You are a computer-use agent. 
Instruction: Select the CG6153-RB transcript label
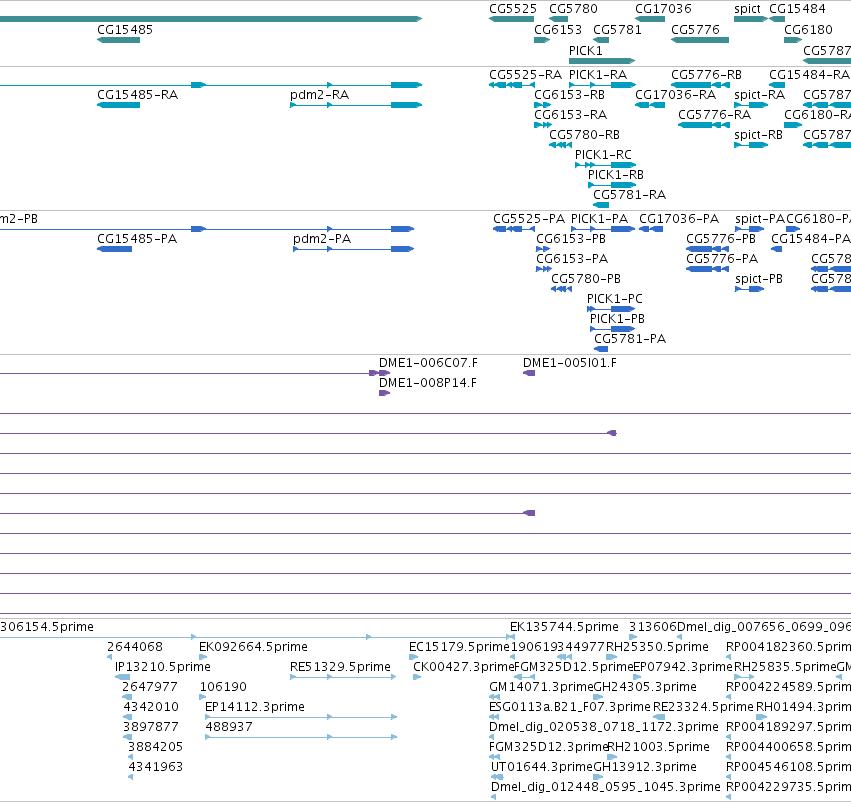pos(569,95)
